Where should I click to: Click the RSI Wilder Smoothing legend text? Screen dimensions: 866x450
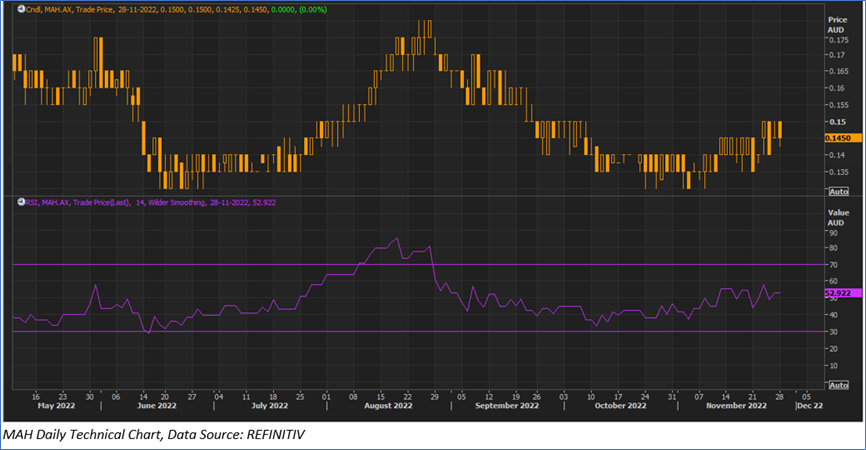(x=151, y=203)
